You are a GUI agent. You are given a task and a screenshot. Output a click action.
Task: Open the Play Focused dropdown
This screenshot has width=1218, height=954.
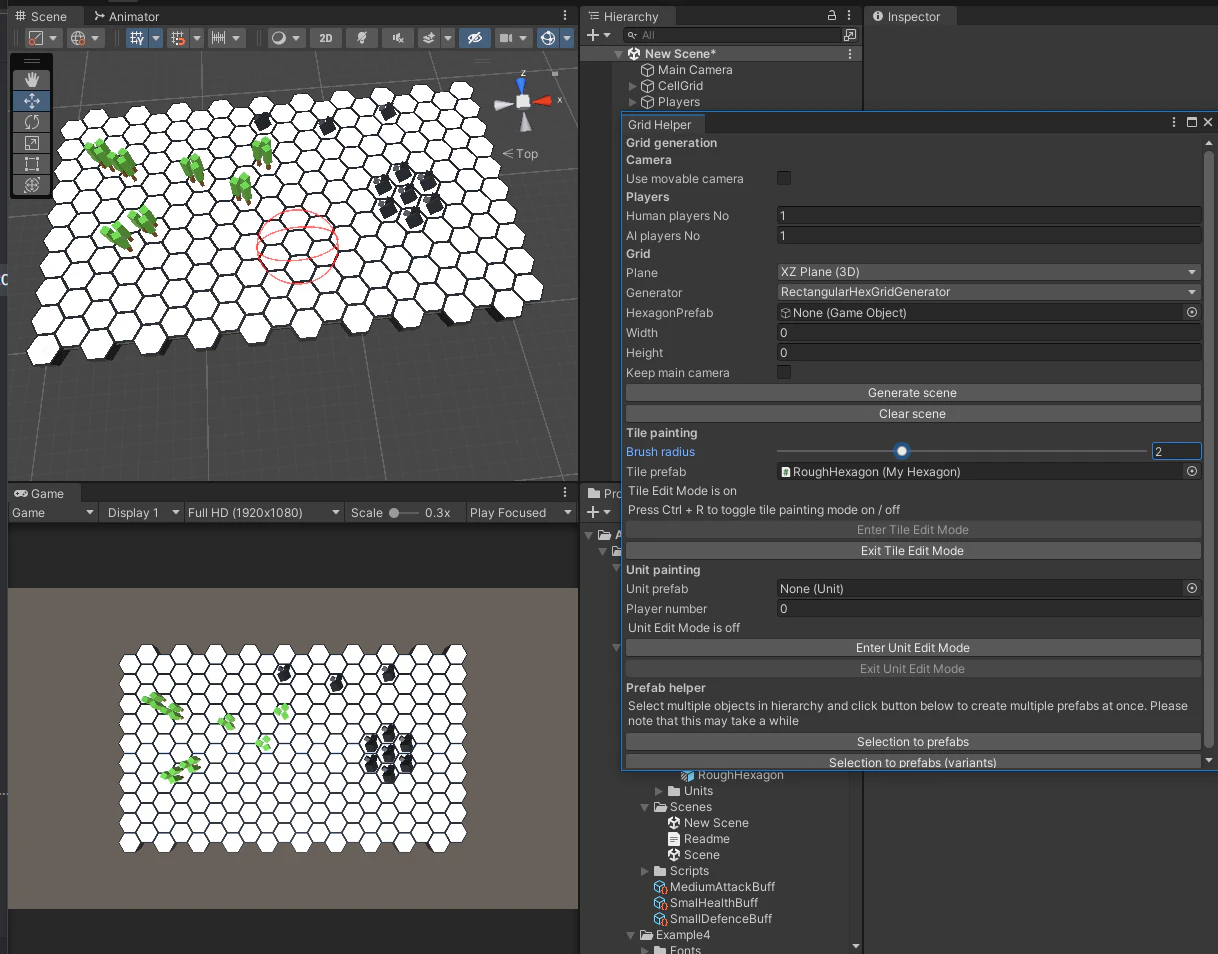coord(520,512)
